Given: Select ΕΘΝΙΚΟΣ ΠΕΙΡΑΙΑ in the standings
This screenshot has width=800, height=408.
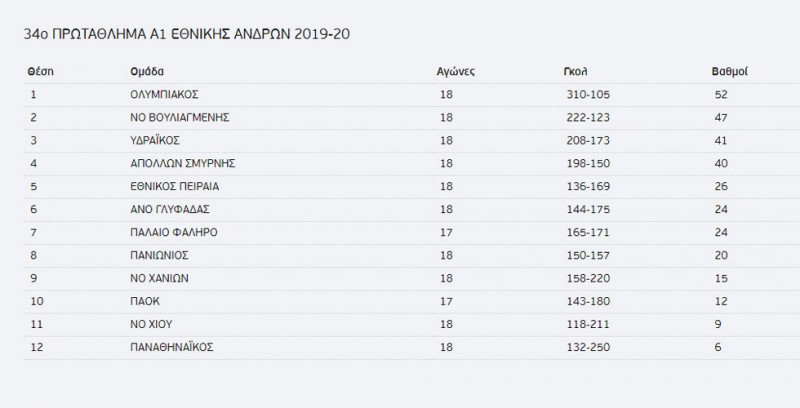Looking at the screenshot, I should coord(174,185).
